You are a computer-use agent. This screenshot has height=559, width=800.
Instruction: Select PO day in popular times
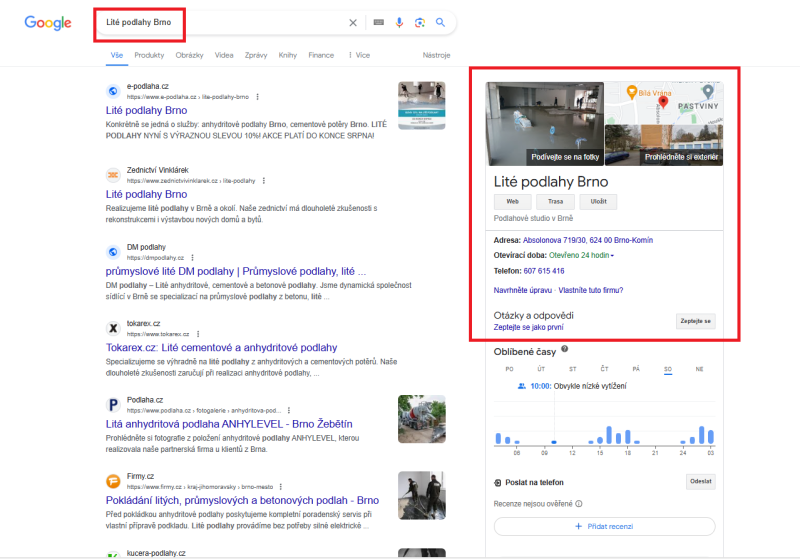509,369
